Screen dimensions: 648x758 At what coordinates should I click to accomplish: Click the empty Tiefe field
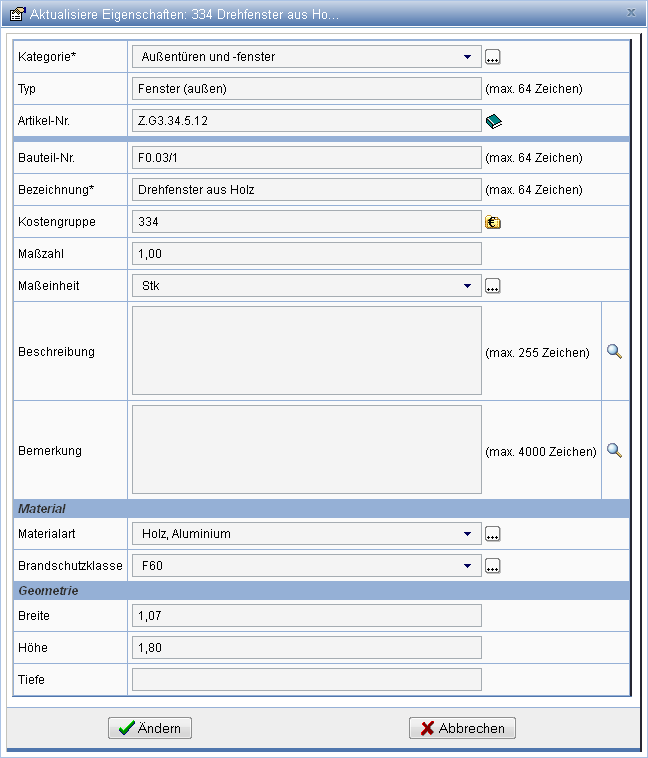click(x=306, y=680)
